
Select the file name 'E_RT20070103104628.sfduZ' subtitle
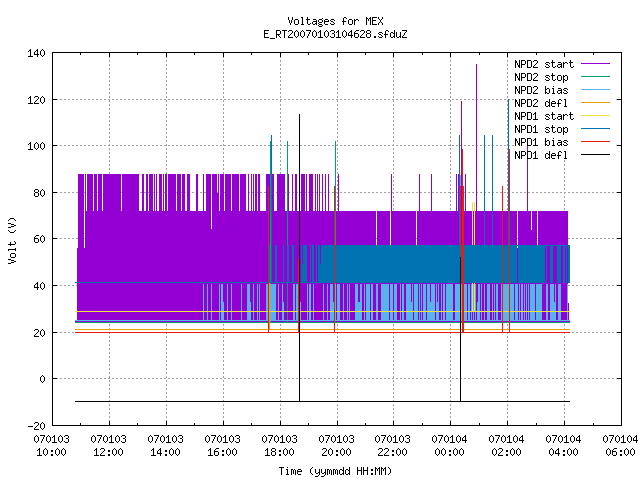pyautogui.click(x=335, y=34)
